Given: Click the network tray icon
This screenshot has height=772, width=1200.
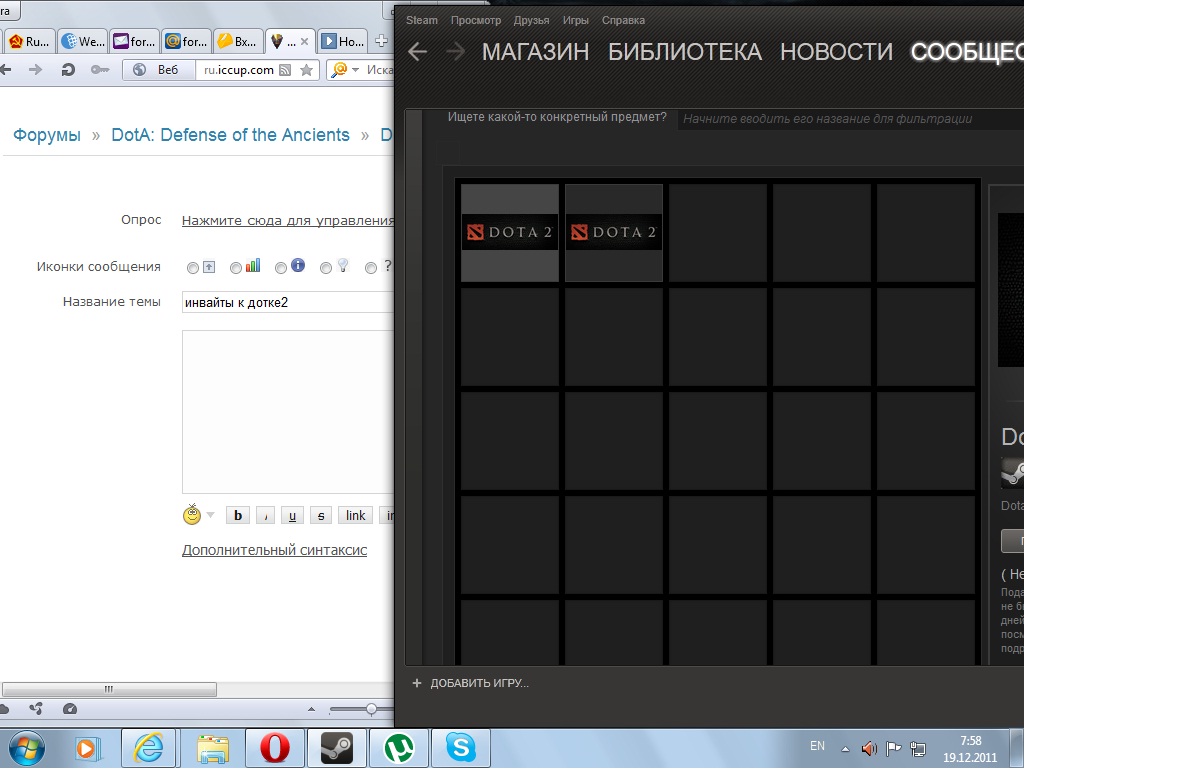Looking at the screenshot, I should click(919, 747).
